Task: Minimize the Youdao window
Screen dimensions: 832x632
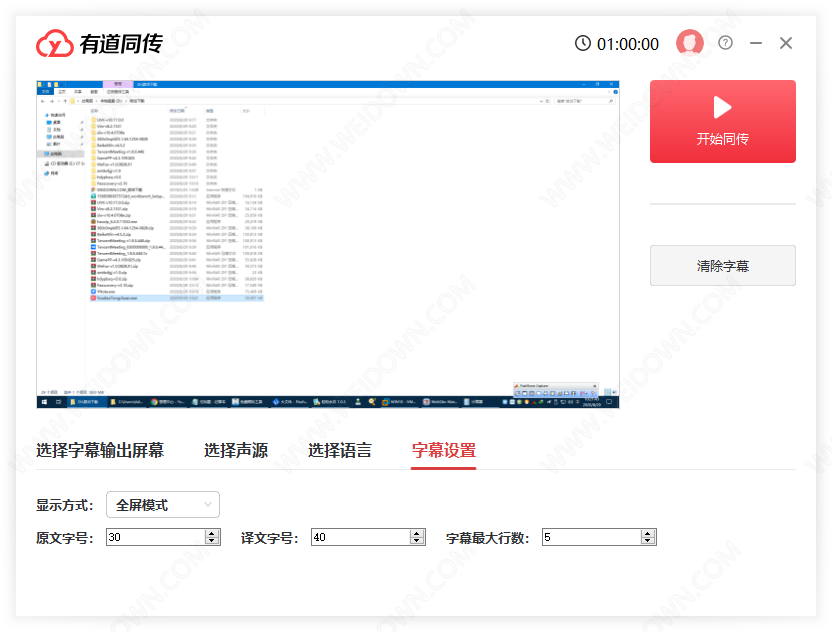Action: [x=756, y=43]
